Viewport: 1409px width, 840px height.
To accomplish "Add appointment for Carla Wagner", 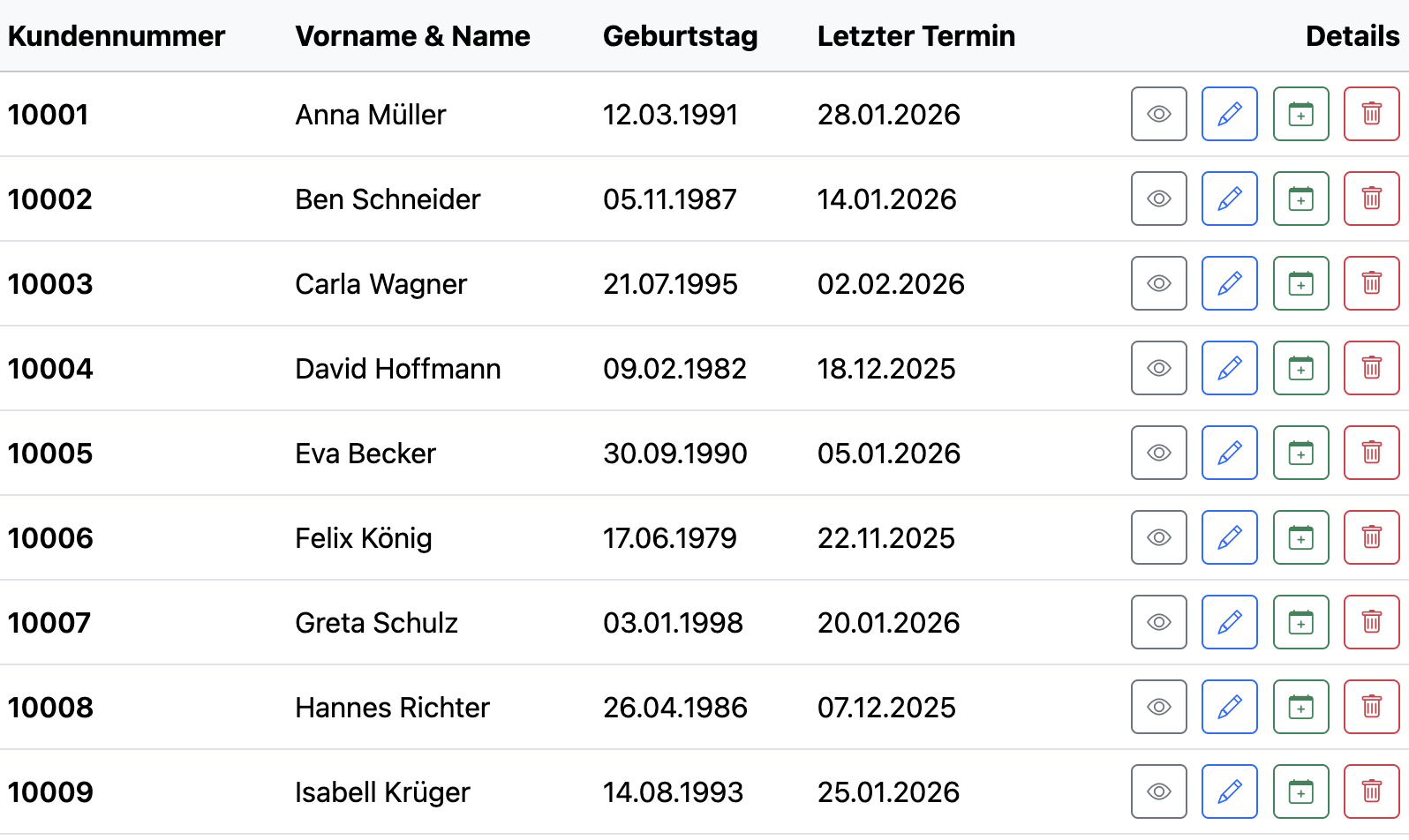I will [x=1300, y=283].
